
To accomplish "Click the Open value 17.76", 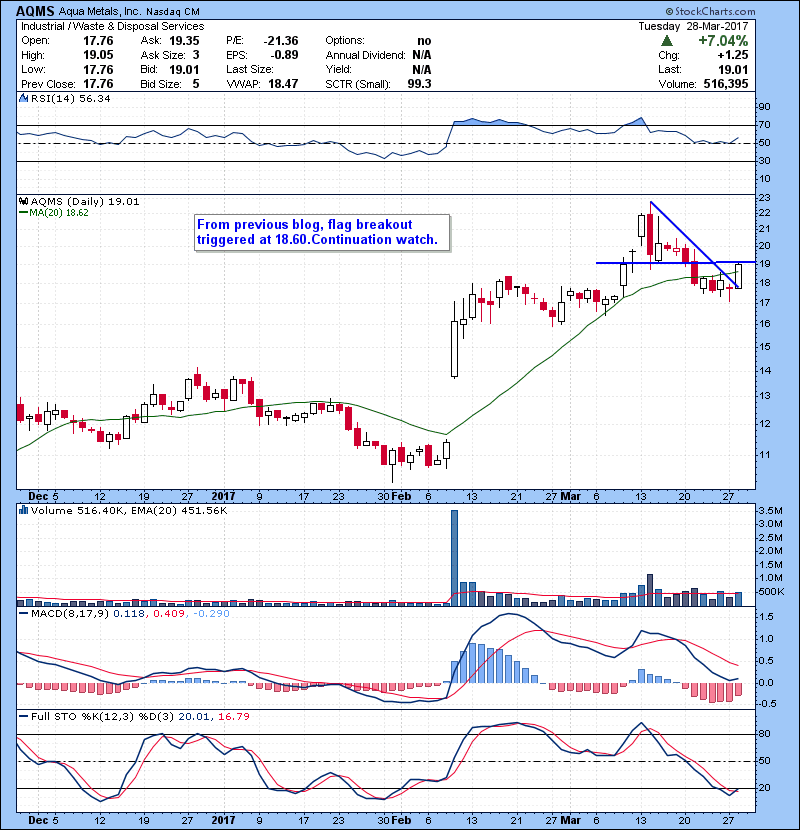I will [x=98, y=41].
